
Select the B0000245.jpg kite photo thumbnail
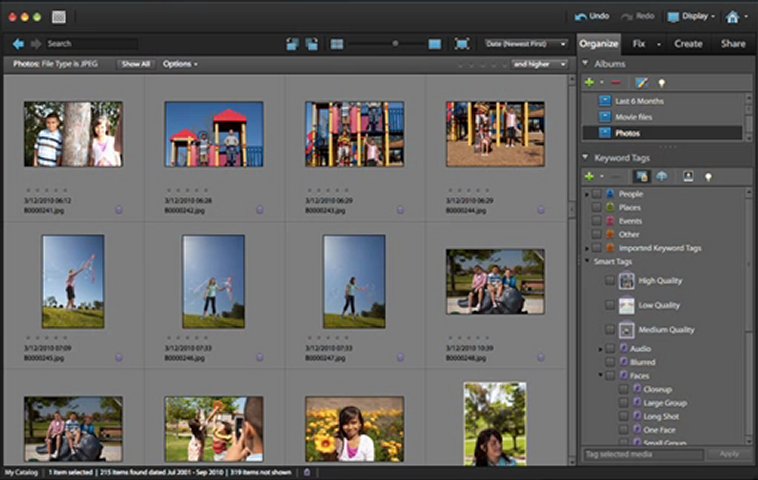73,281
